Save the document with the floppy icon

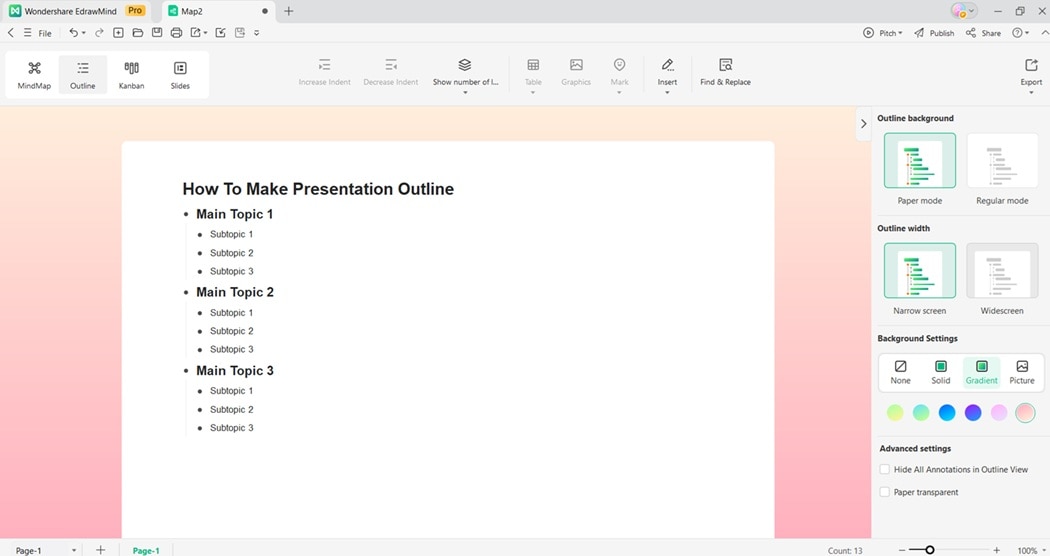click(157, 33)
